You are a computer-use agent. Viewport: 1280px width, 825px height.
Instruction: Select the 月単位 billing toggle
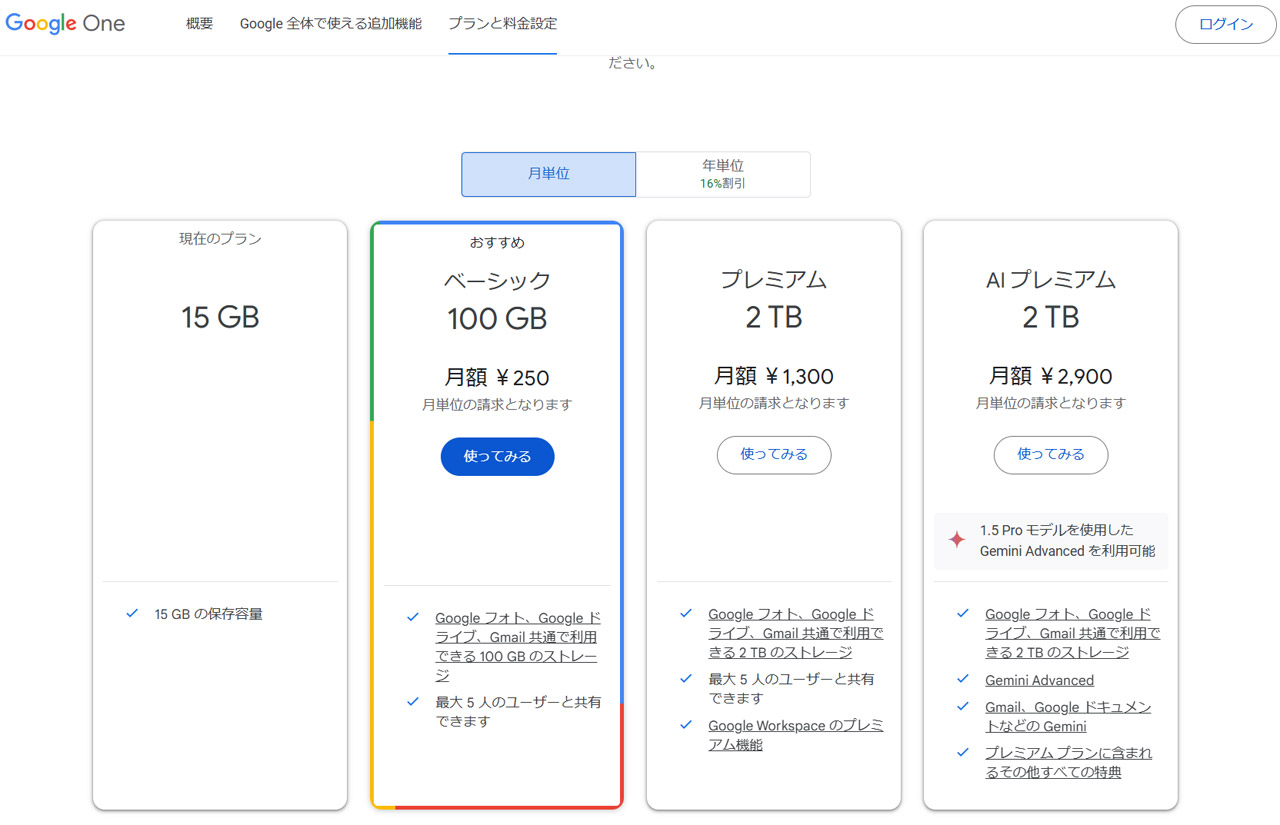(548, 174)
